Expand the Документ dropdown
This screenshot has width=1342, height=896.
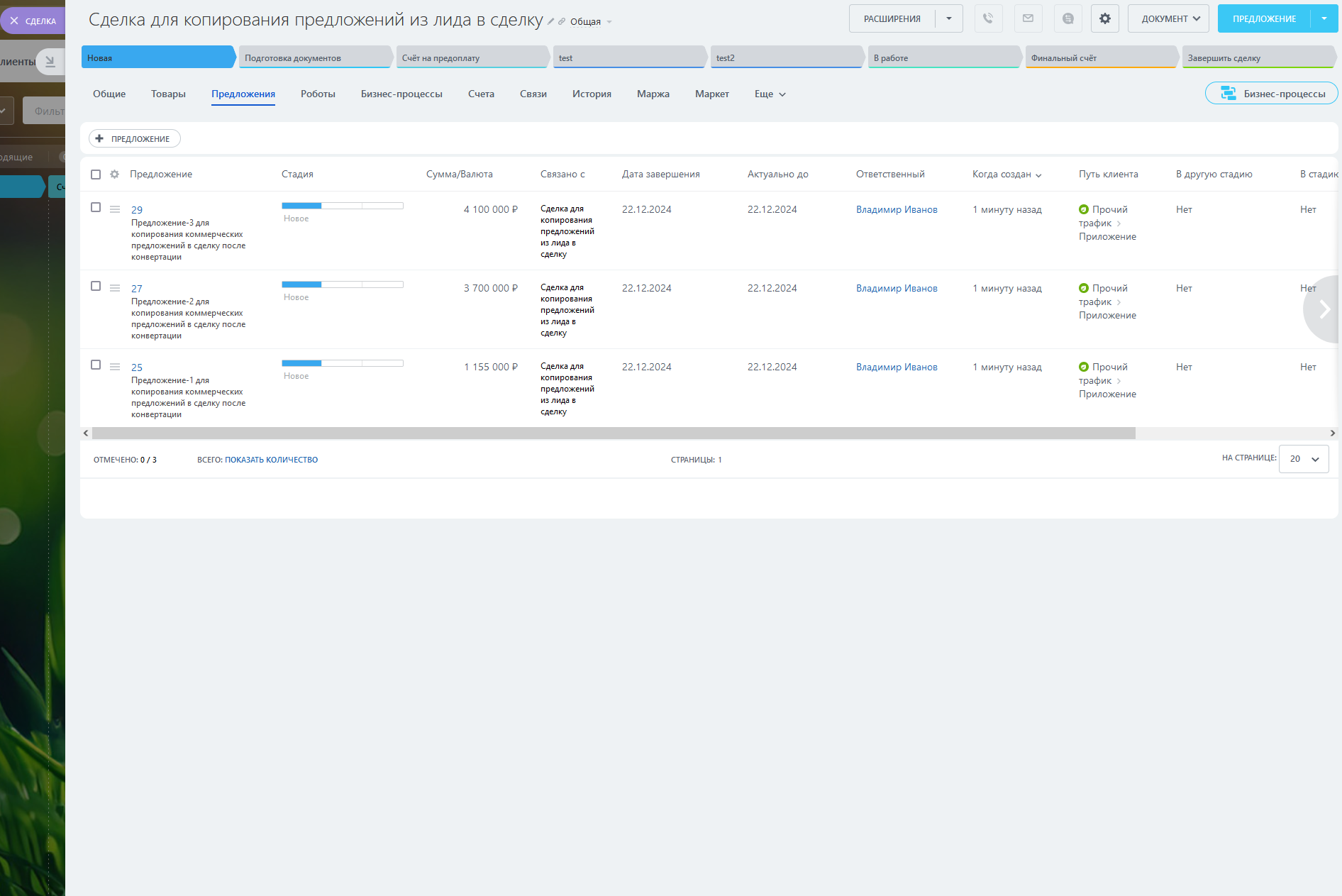click(1168, 18)
